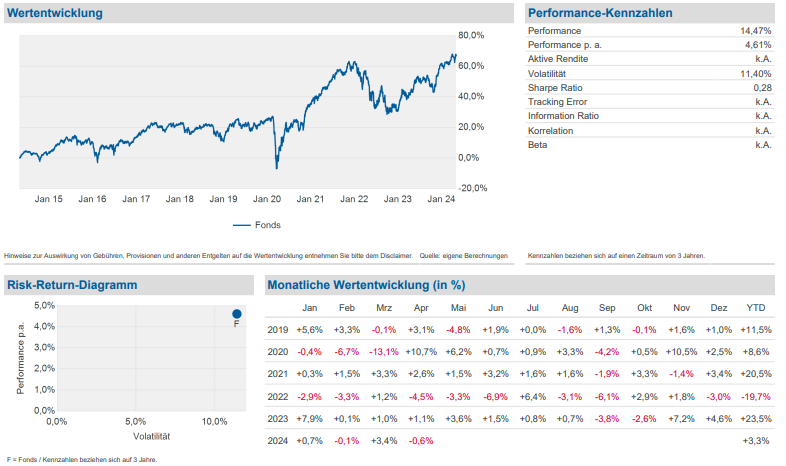Click the Jan 24 axis label
Screen dimensions: 786x466
[x=442, y=199]
